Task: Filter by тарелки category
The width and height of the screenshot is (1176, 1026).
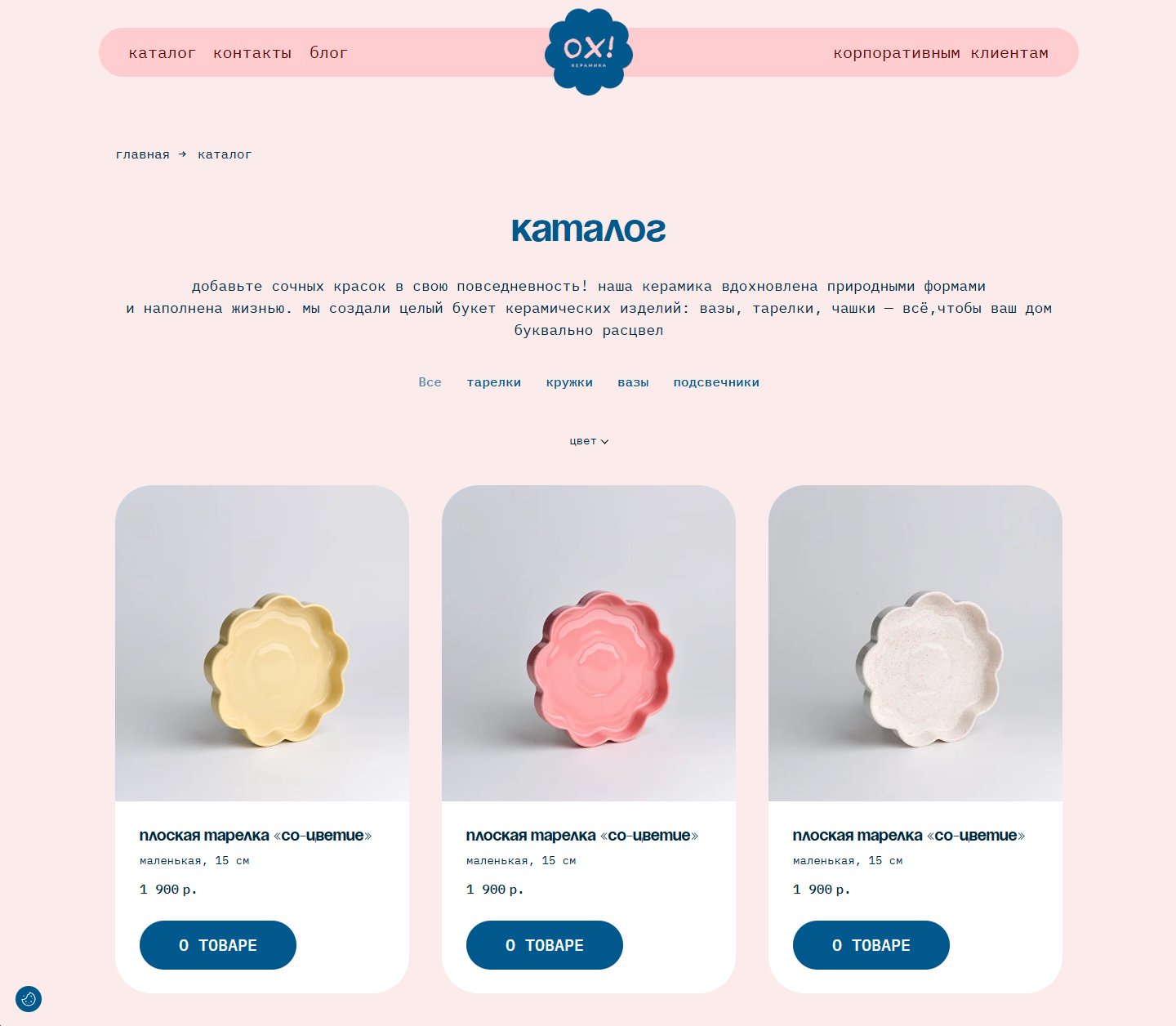Action: [494, 382]
